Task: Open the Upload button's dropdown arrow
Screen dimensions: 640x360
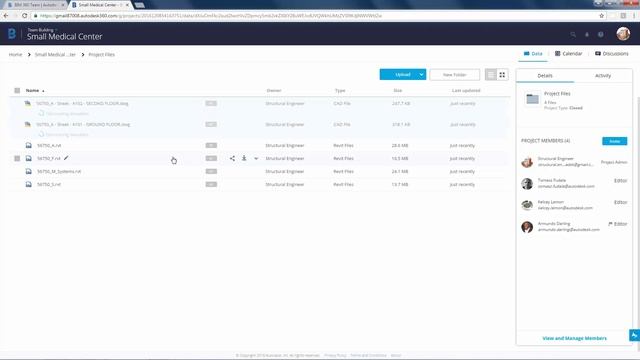Action: coord(421,75)
